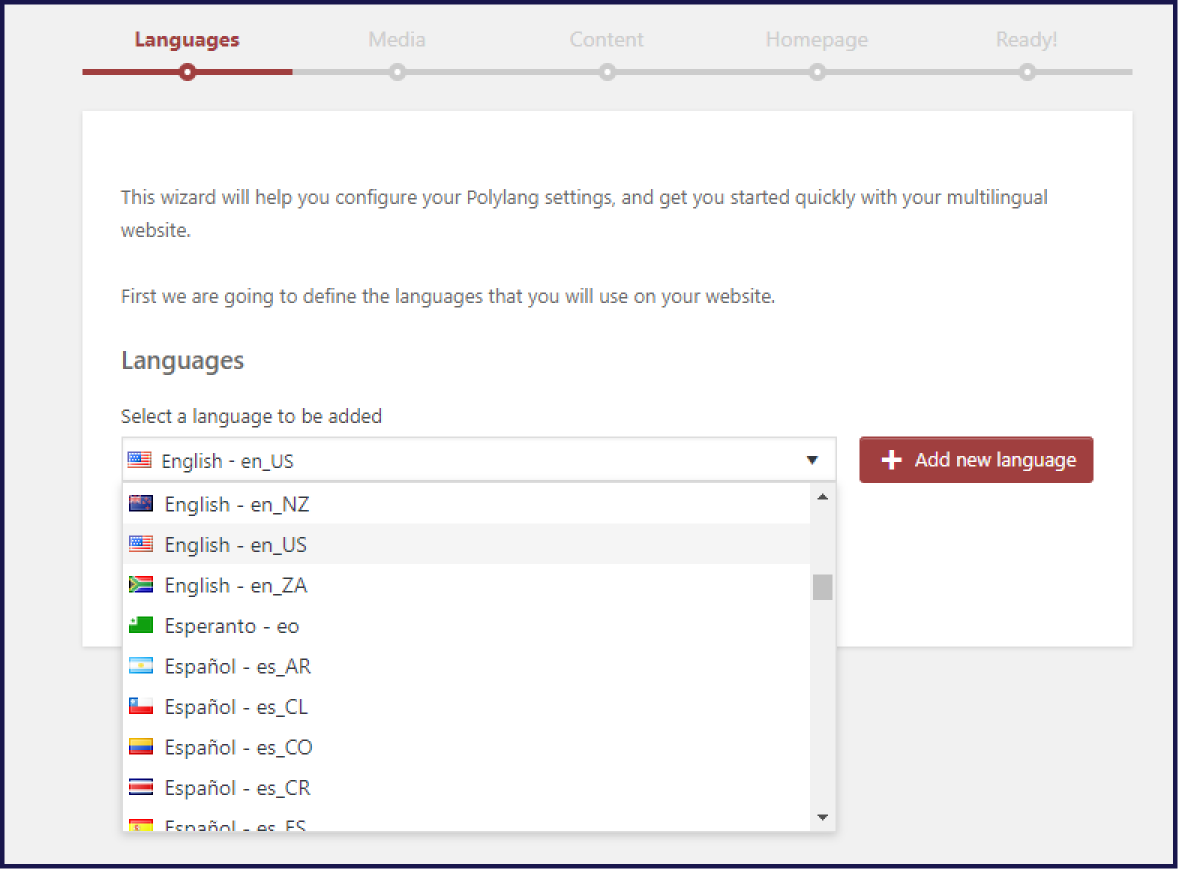Click the Content step circle marker
1178x869 pixels.
pos(607,72)
